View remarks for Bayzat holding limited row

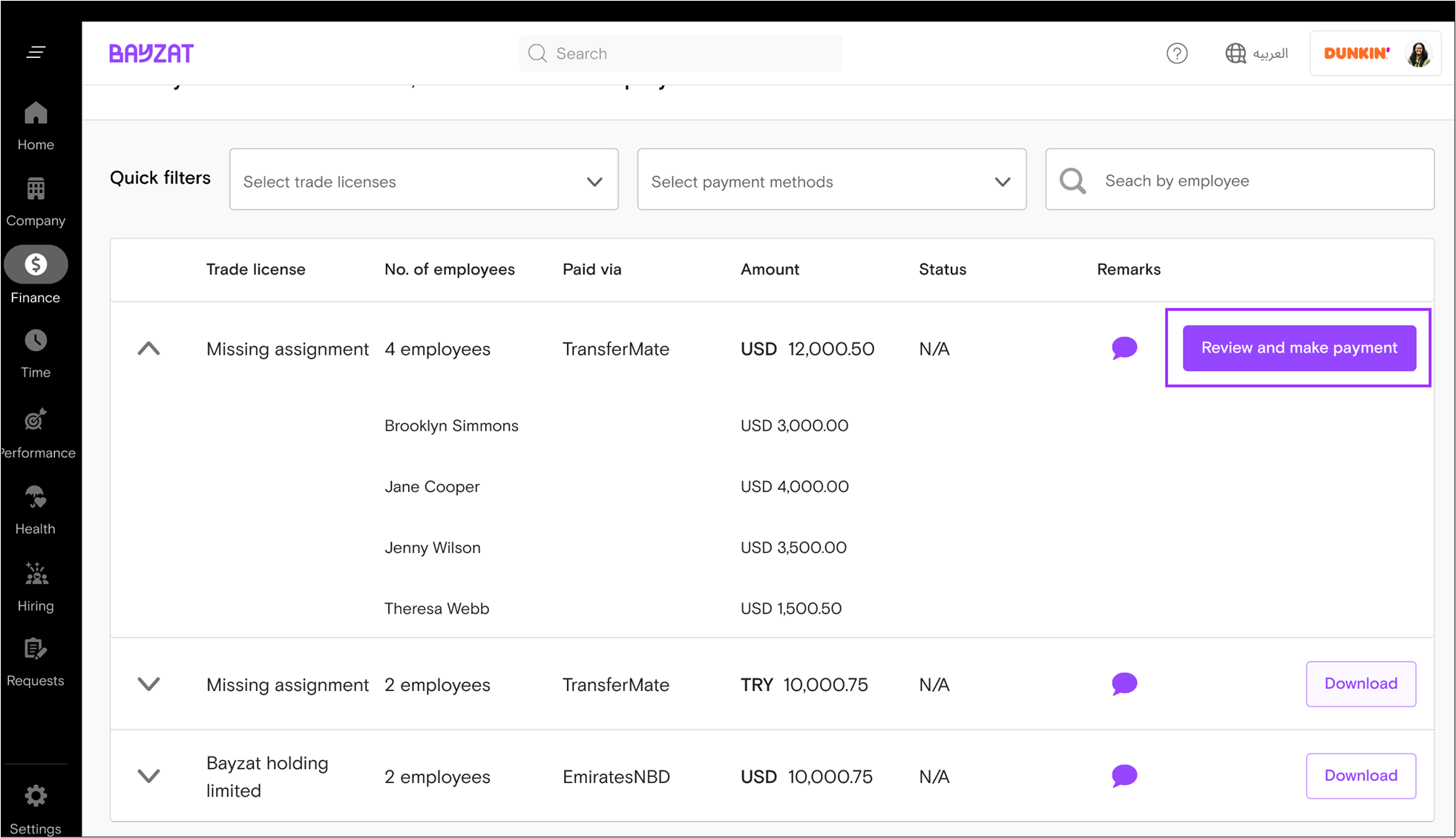(1124, 776)
